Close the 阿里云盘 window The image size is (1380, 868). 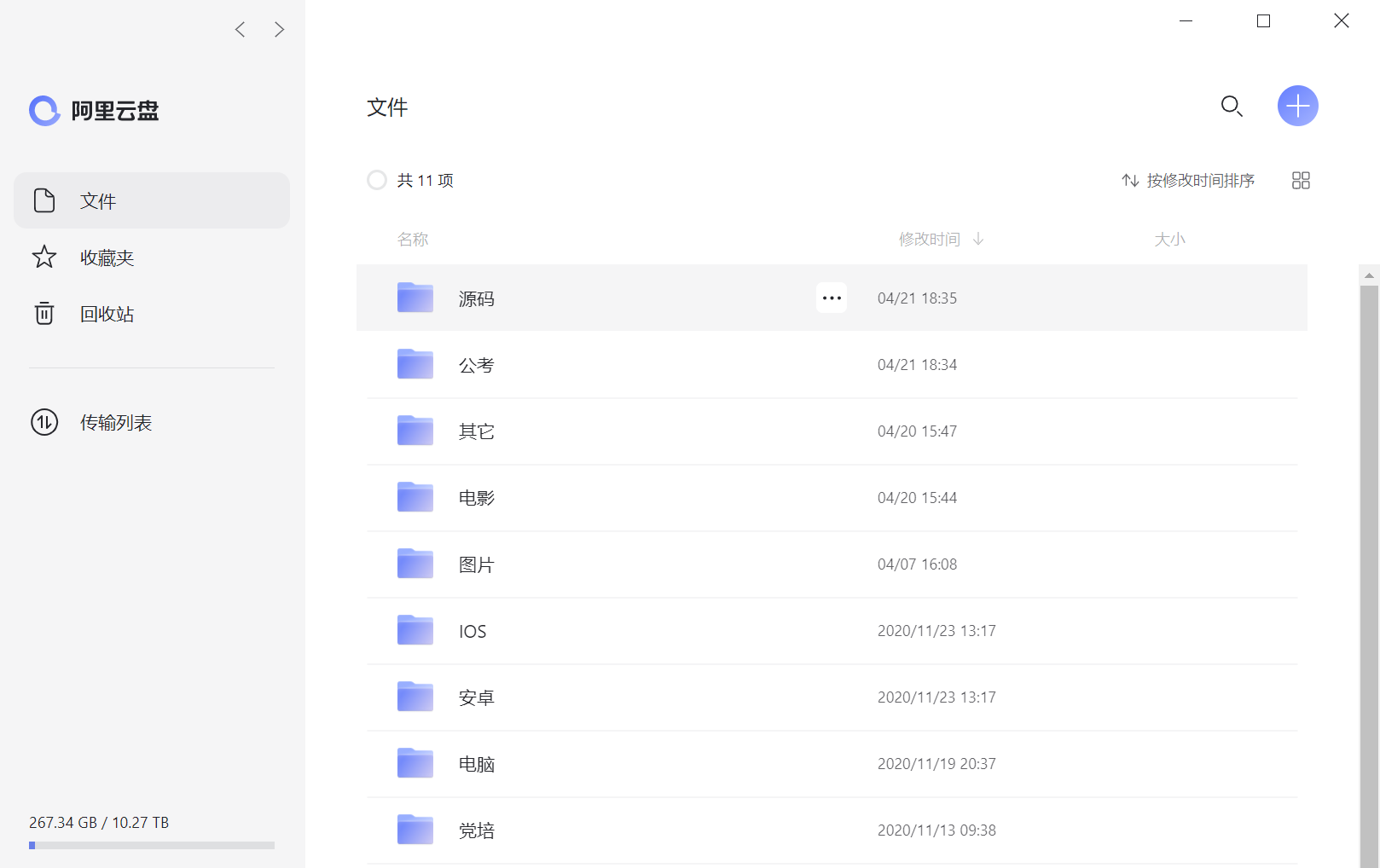[x=1342, y=20]
